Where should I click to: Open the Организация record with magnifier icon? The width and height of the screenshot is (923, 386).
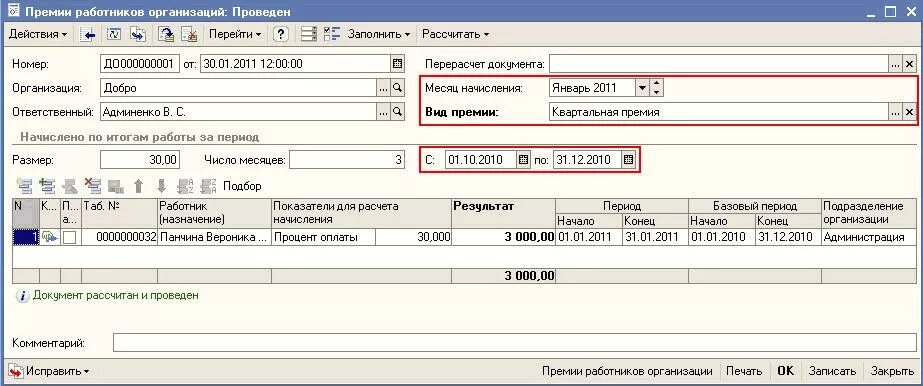tap(397, 88)
